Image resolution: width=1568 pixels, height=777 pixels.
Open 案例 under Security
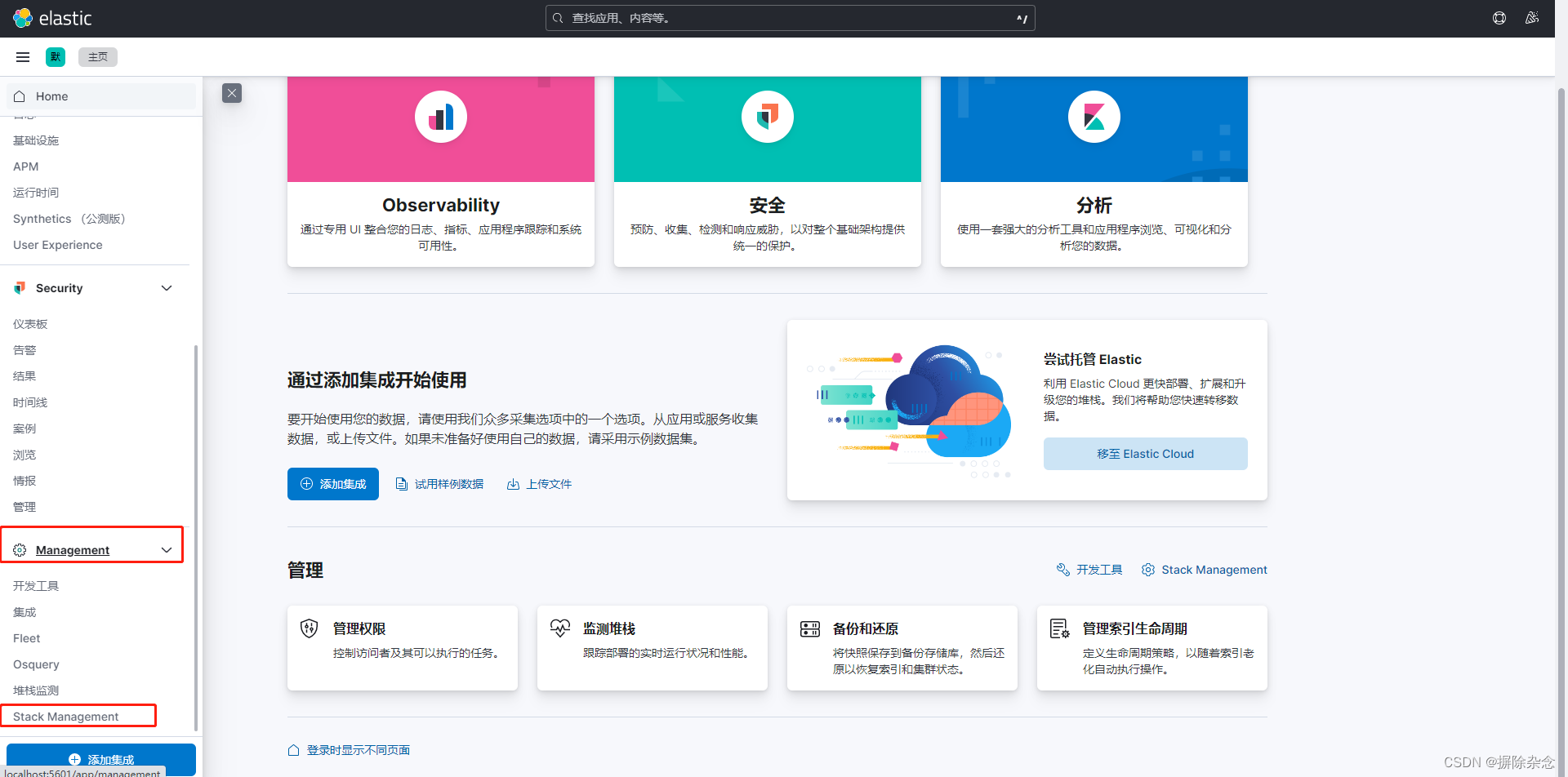coord(24,428)
